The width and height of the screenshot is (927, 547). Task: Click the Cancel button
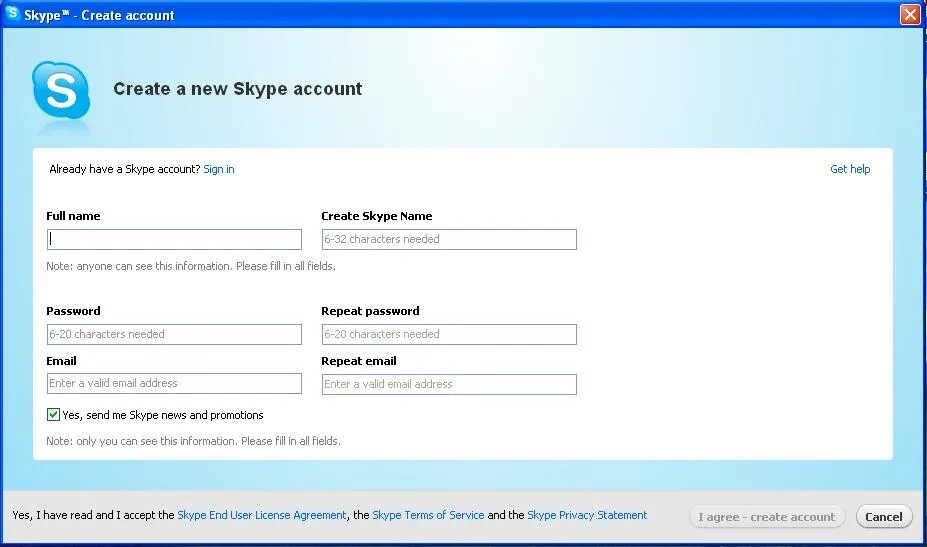coord(884,517)
